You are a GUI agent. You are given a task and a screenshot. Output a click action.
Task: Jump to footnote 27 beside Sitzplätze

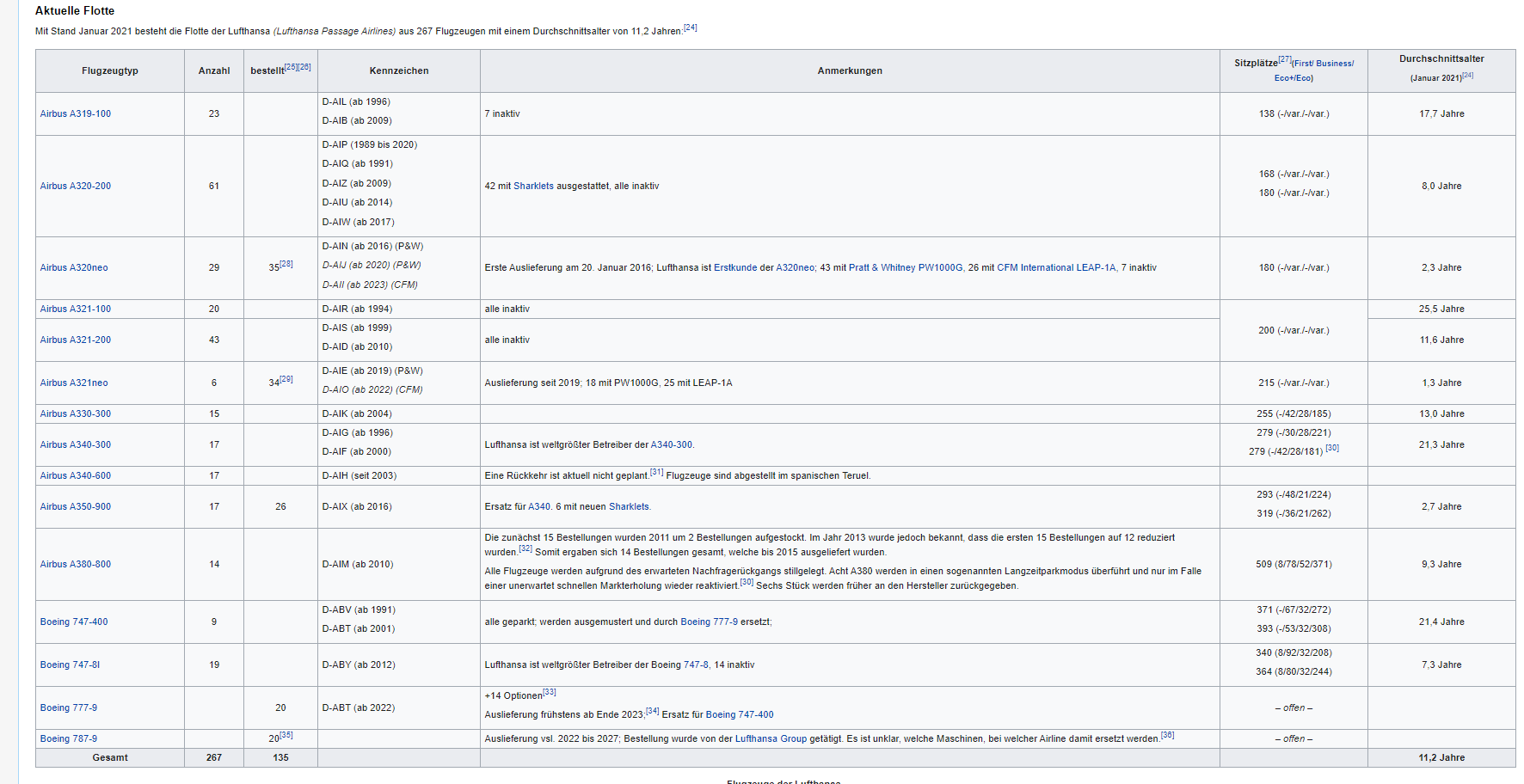1285,59
